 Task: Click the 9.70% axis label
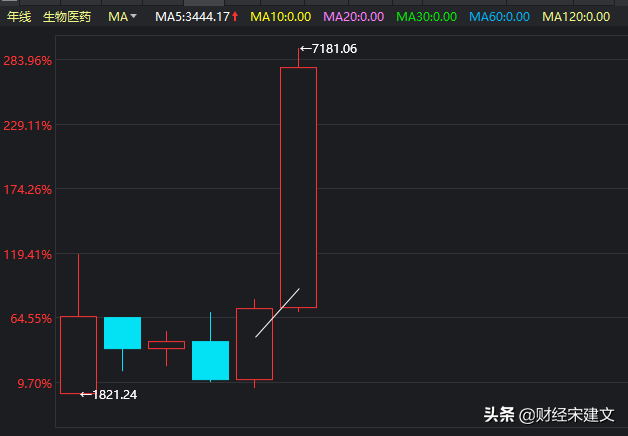tap(34, 384)
